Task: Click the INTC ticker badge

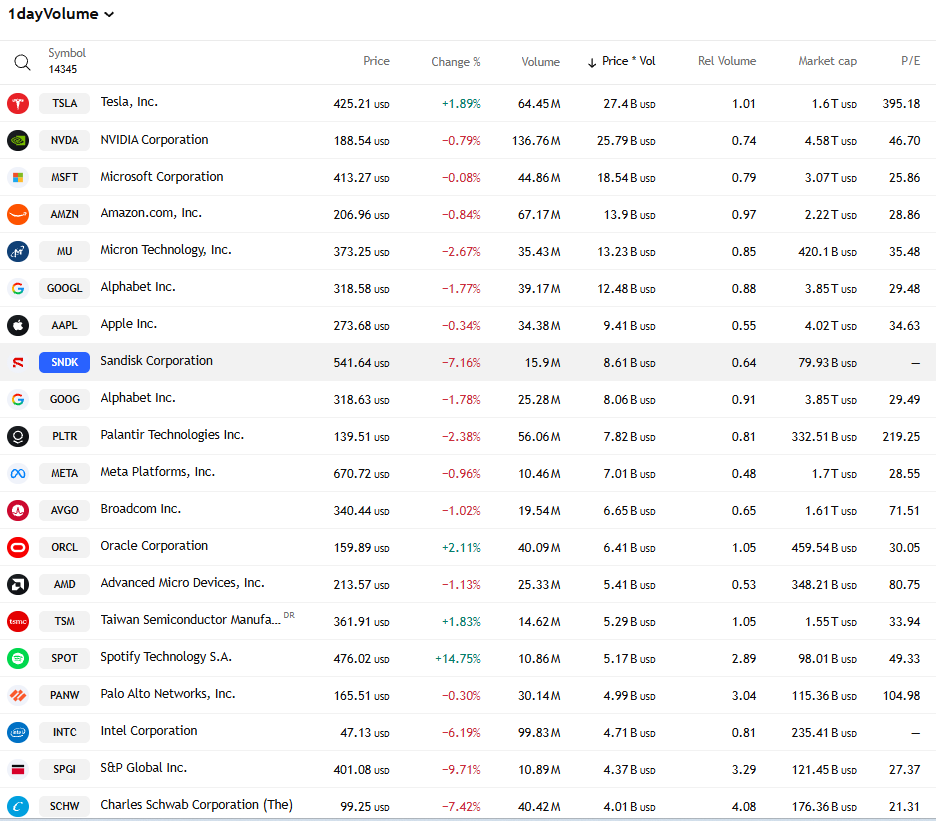Action: [x=64, y=733]
